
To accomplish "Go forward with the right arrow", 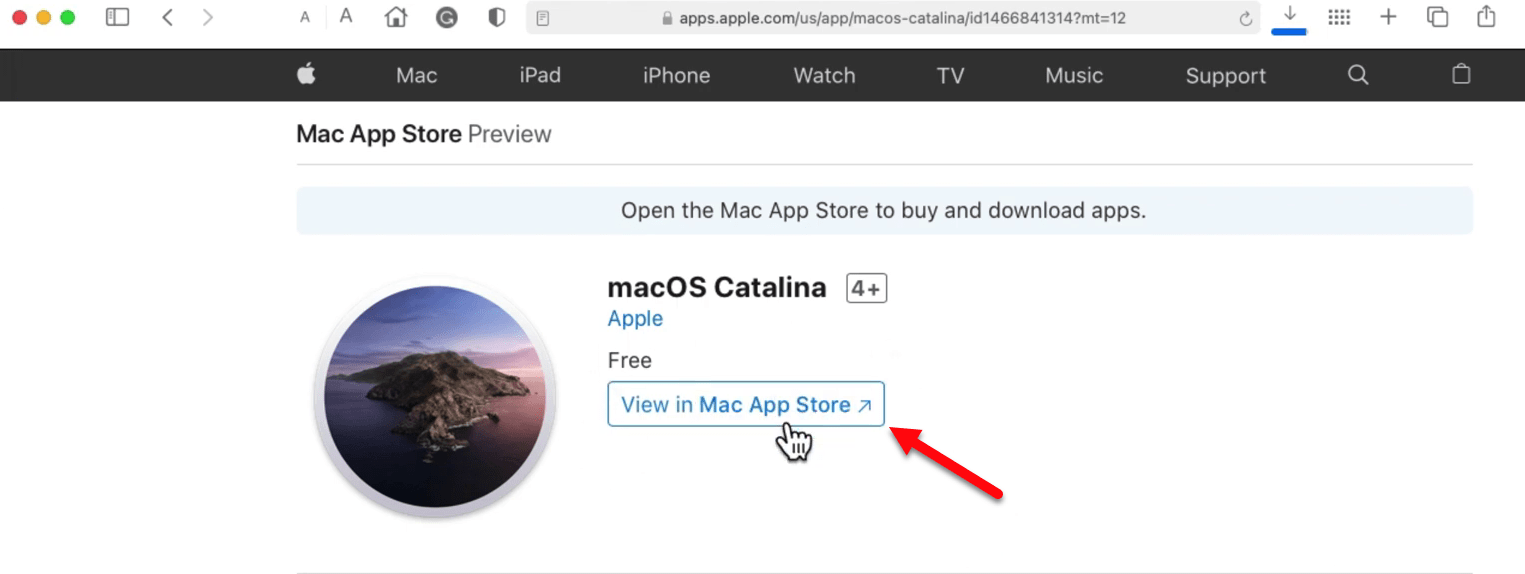I will click(207, 17).
